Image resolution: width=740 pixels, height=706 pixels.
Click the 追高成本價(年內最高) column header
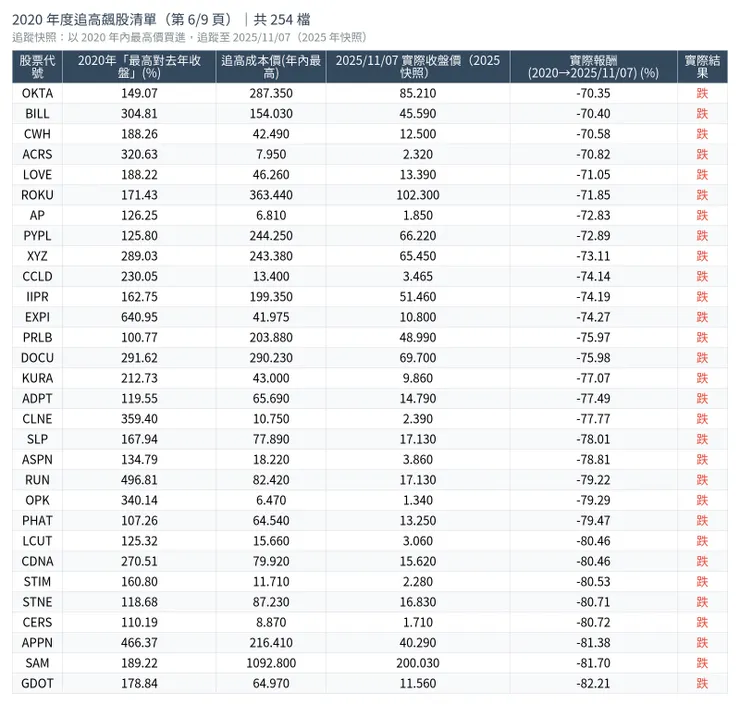[x=271, y=67]
